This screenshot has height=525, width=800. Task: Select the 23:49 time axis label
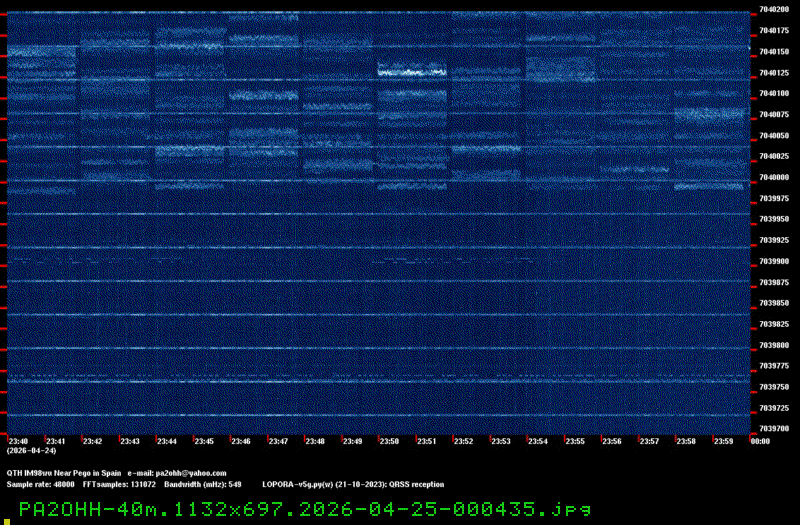pyautogui.click(x=352, y=441)
